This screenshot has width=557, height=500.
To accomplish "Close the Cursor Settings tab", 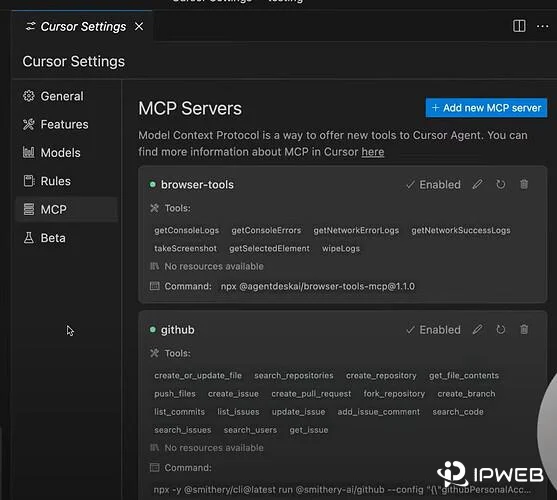I will 139,27.
